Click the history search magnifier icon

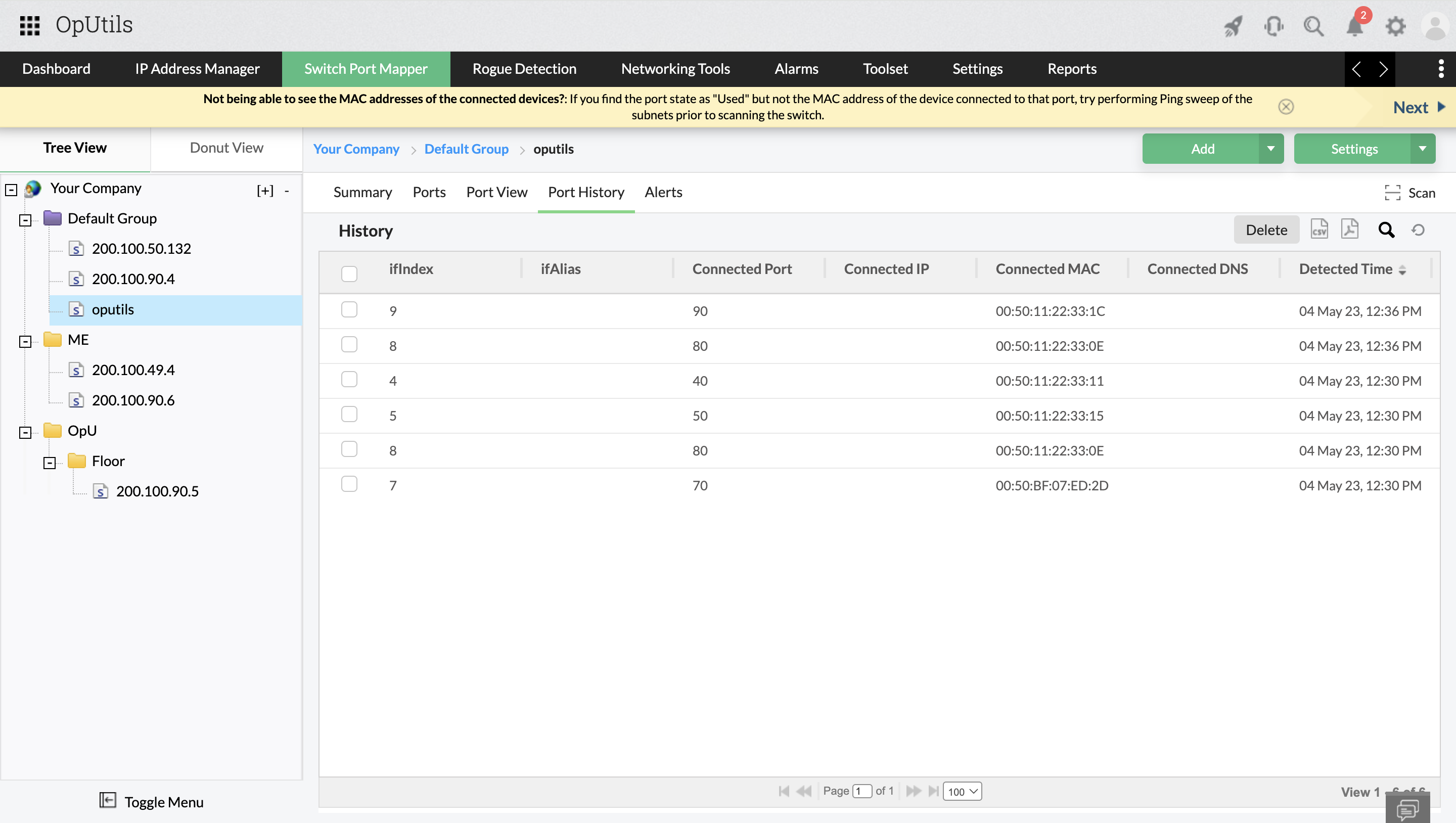point(1386,230)
